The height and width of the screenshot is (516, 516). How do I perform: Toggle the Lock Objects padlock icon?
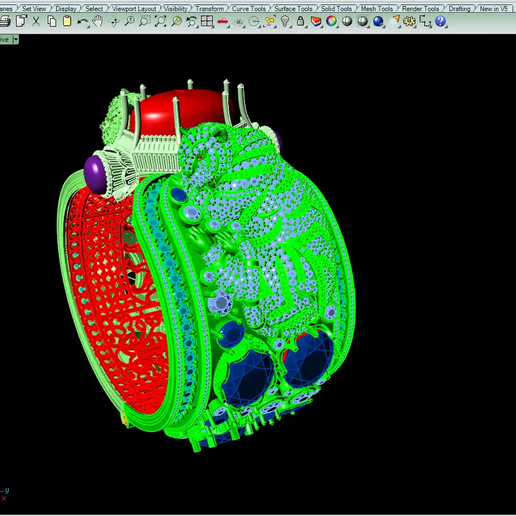pos(300,22)
